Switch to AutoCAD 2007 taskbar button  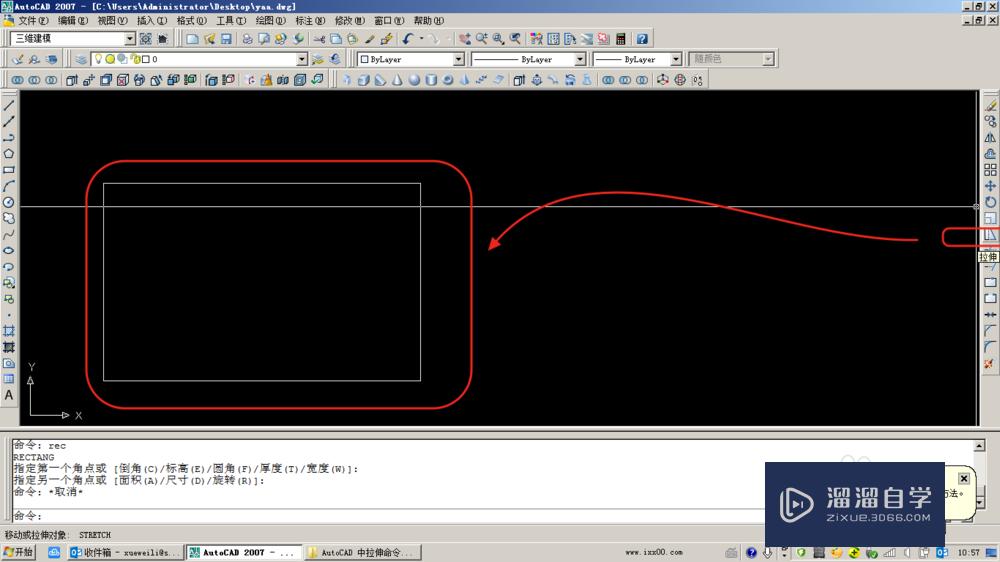tap(244, 552)
